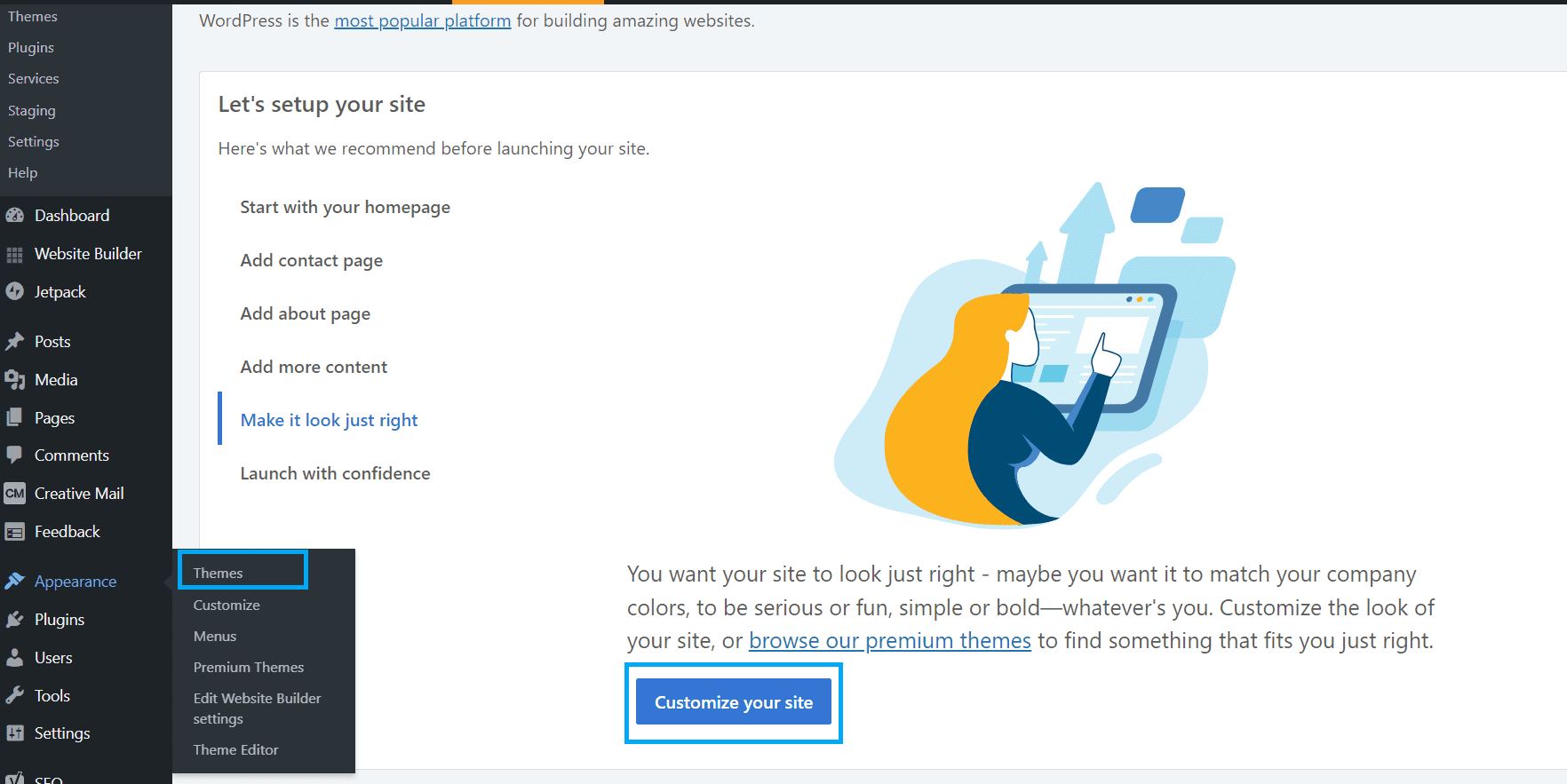Open Staging in the top sidebar

(x=32, y=111)
